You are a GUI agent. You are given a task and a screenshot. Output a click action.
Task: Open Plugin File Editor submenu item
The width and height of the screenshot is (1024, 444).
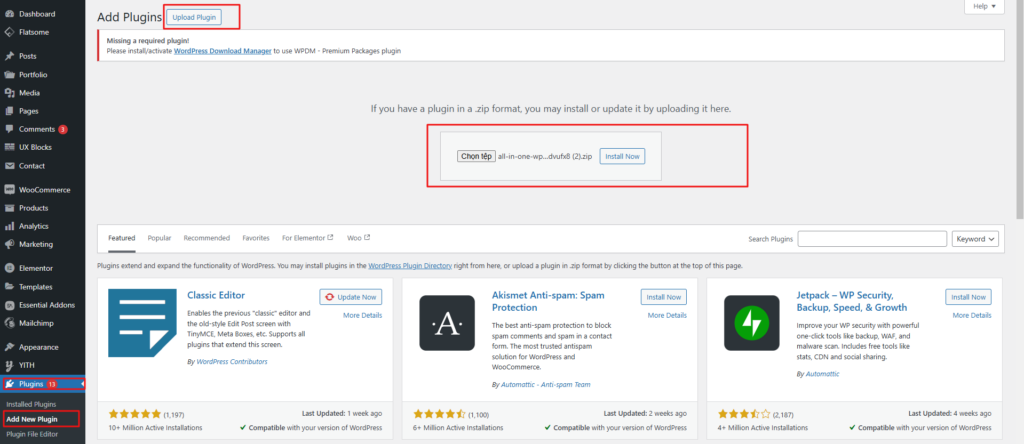tap(32, 434)
